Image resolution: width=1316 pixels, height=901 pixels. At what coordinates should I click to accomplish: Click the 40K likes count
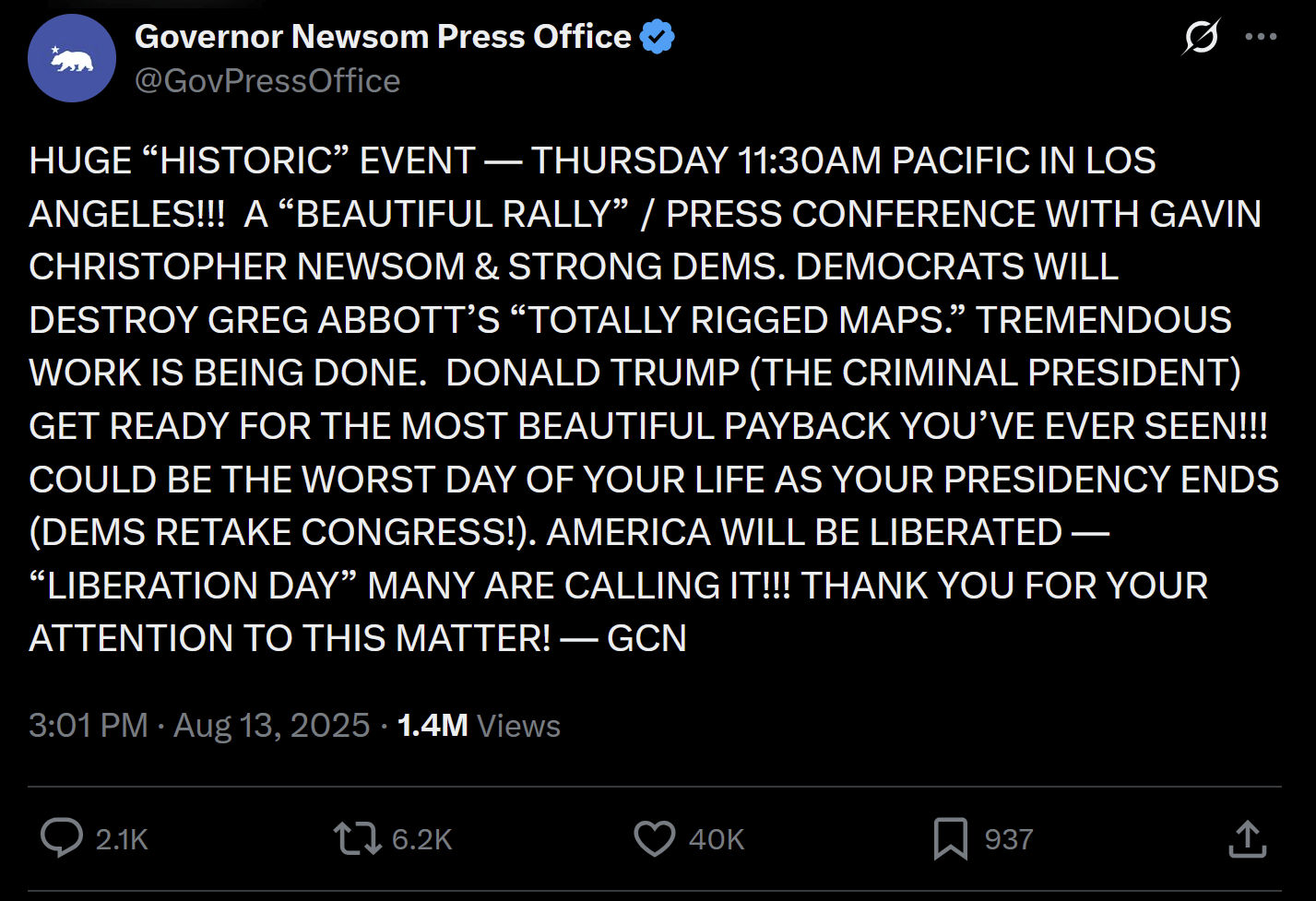click(x=717, y=839)
